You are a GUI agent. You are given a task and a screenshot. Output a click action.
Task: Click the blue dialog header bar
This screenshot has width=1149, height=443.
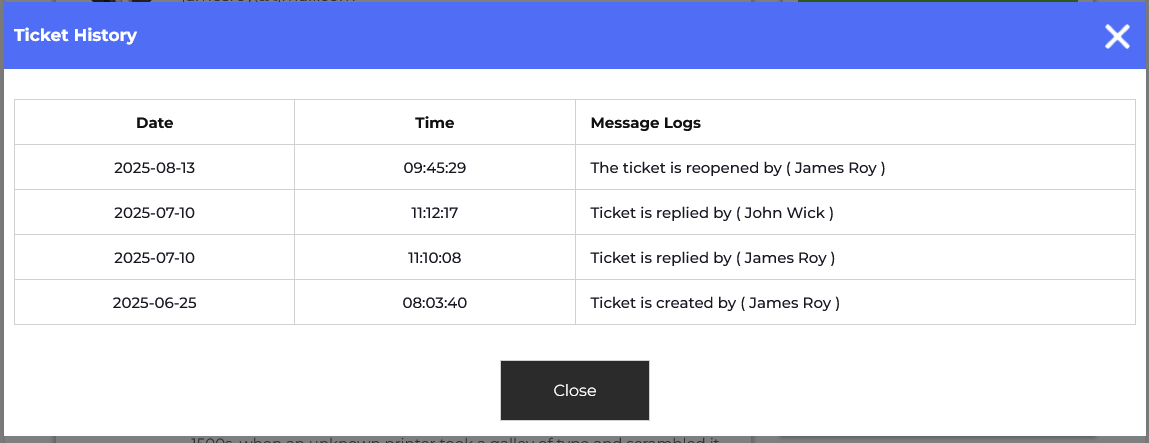[600, 36]
